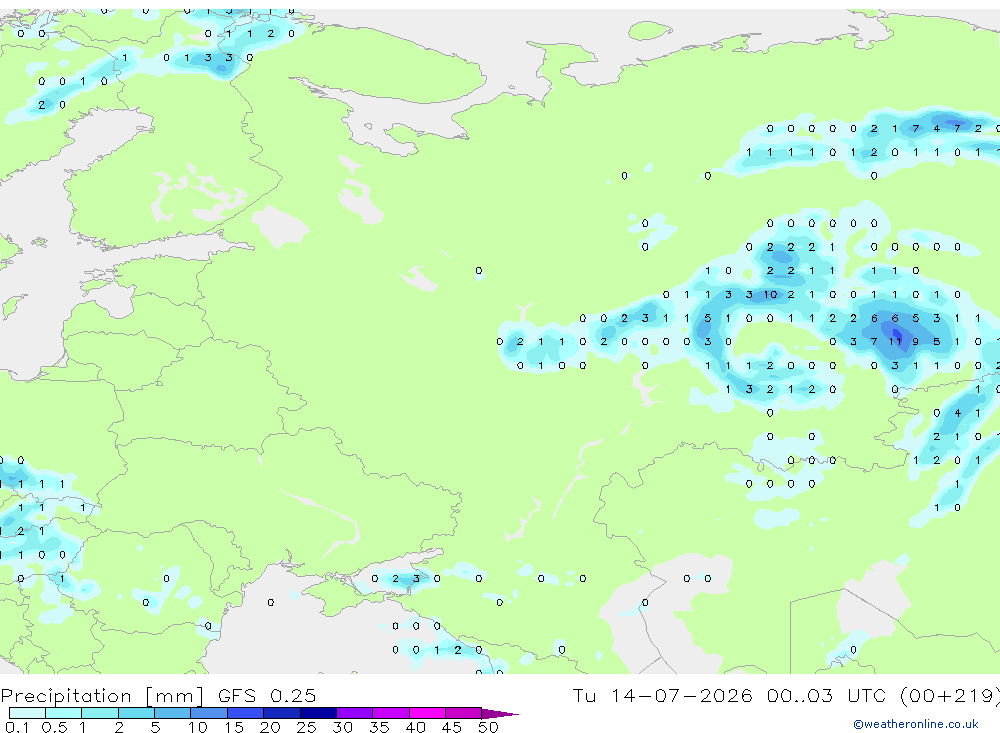Viewport: 1000px width, 733px height.
Task: Click the '10' precipitation value on the map
Action: tap(770, 295)
